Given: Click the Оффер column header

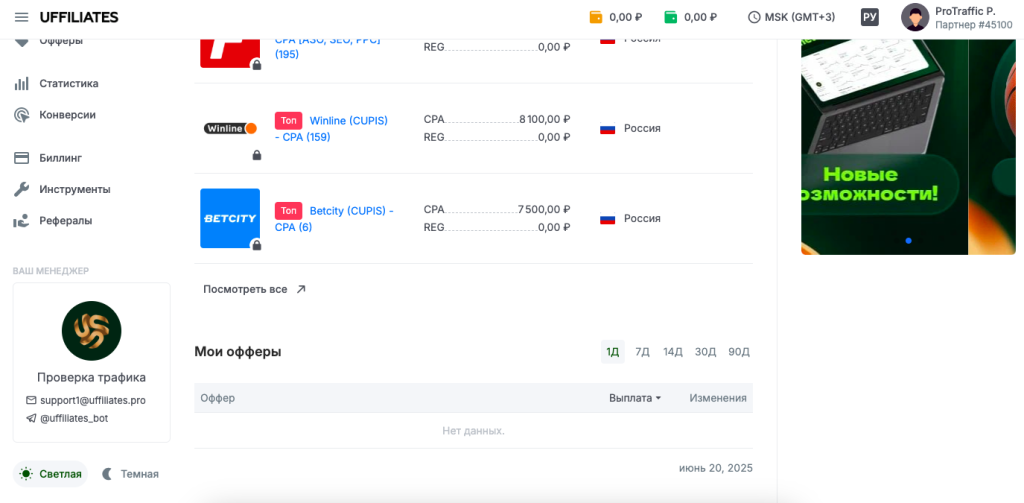Looking at the screenshot, I should (217, 398).
